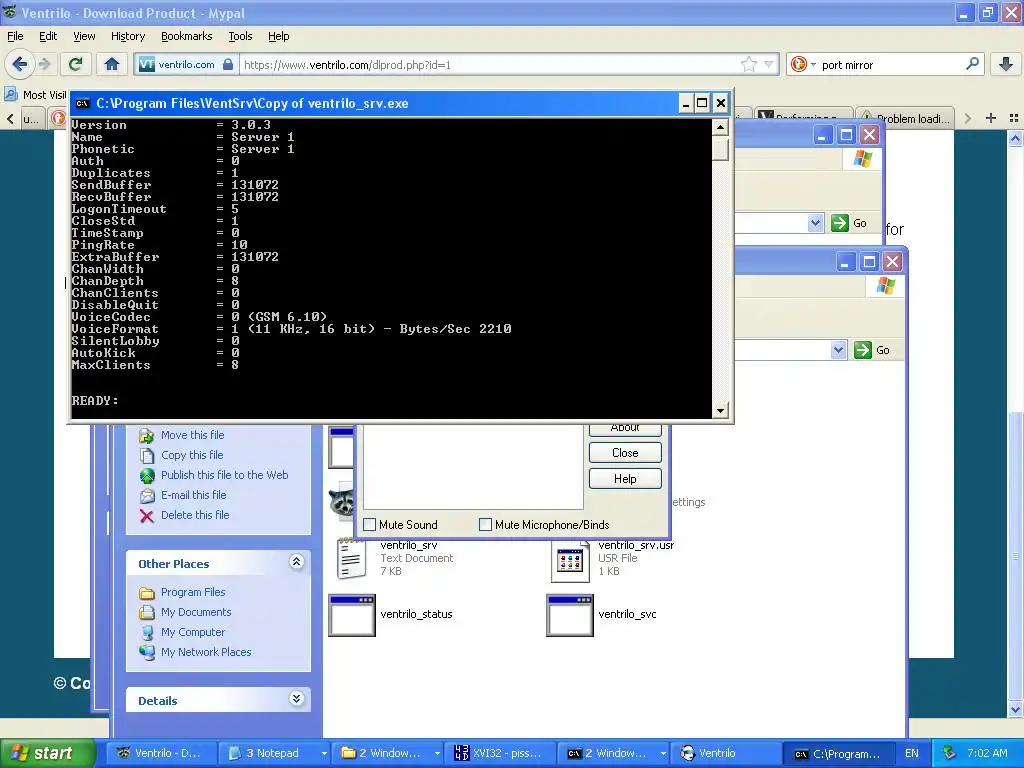The width and height of the screenshot is (1024, 768).
Task: Click the My Network Places link
Action: 206,652
